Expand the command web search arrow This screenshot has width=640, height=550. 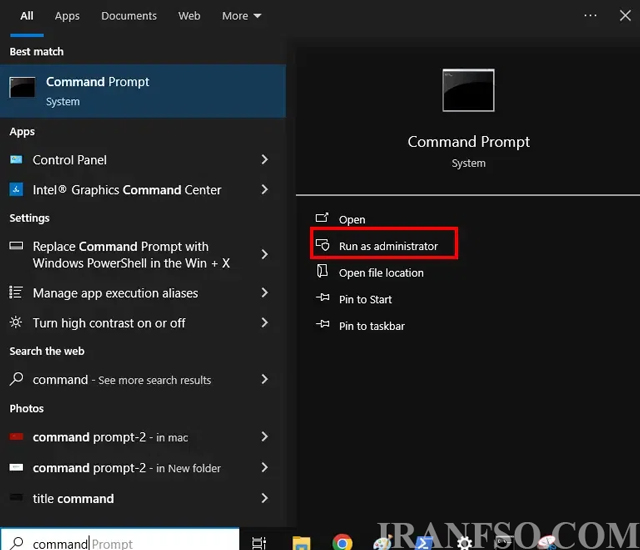click(264, 379)
